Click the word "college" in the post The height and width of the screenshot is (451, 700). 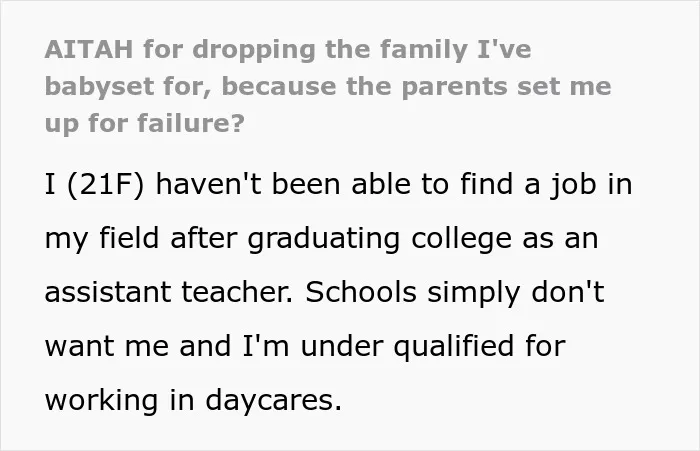[x=461, y=240]
